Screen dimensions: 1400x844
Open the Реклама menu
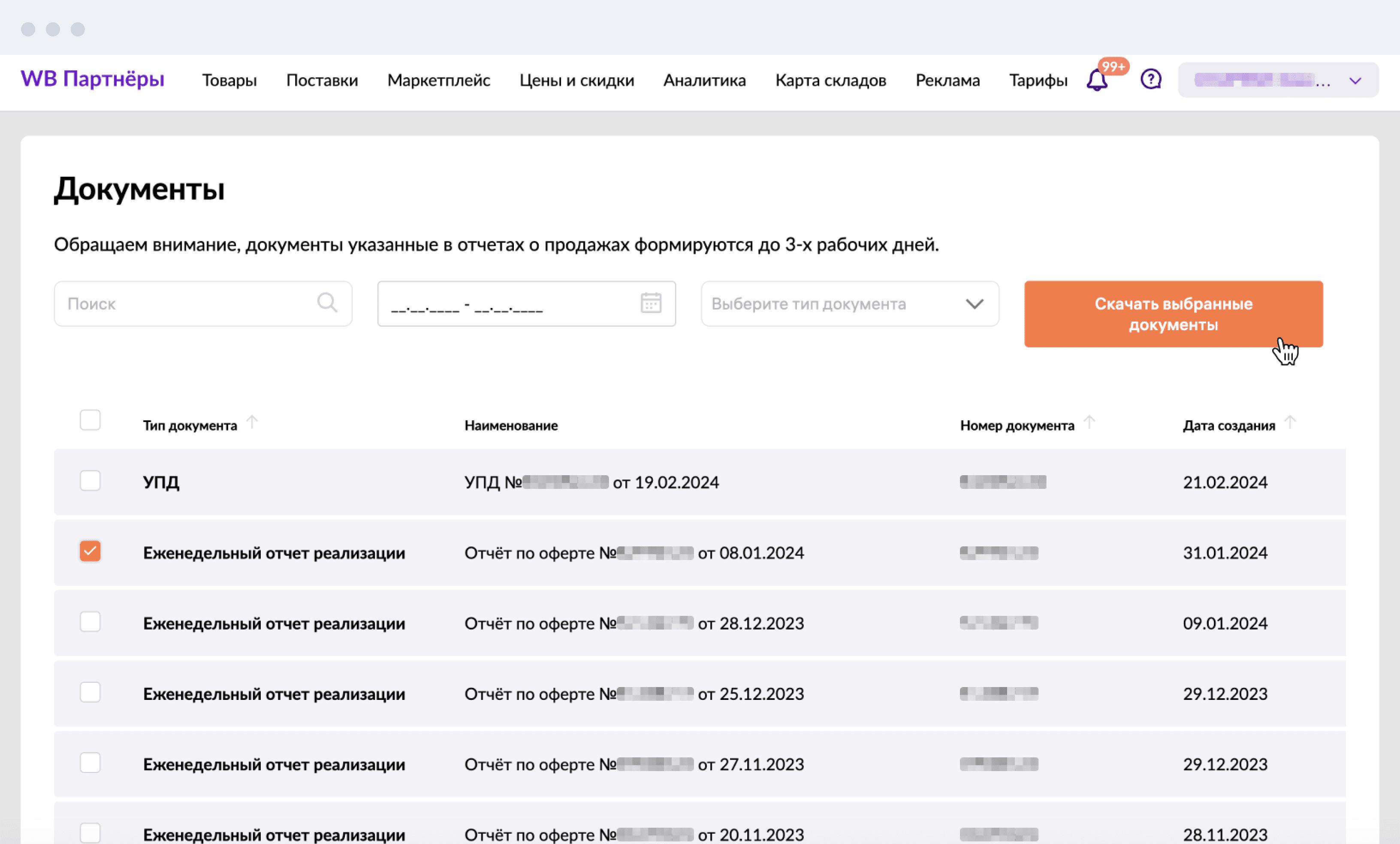948,80
